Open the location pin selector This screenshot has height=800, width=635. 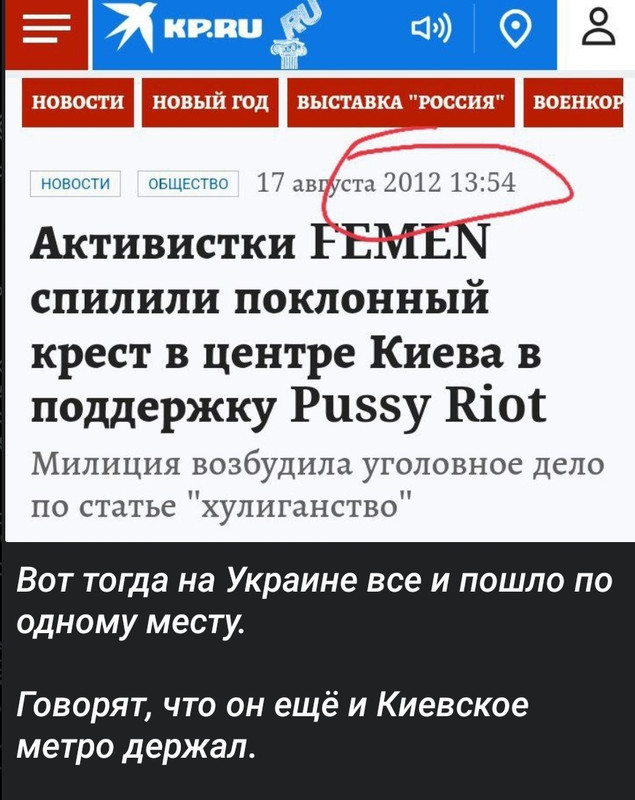pos(515,29)
